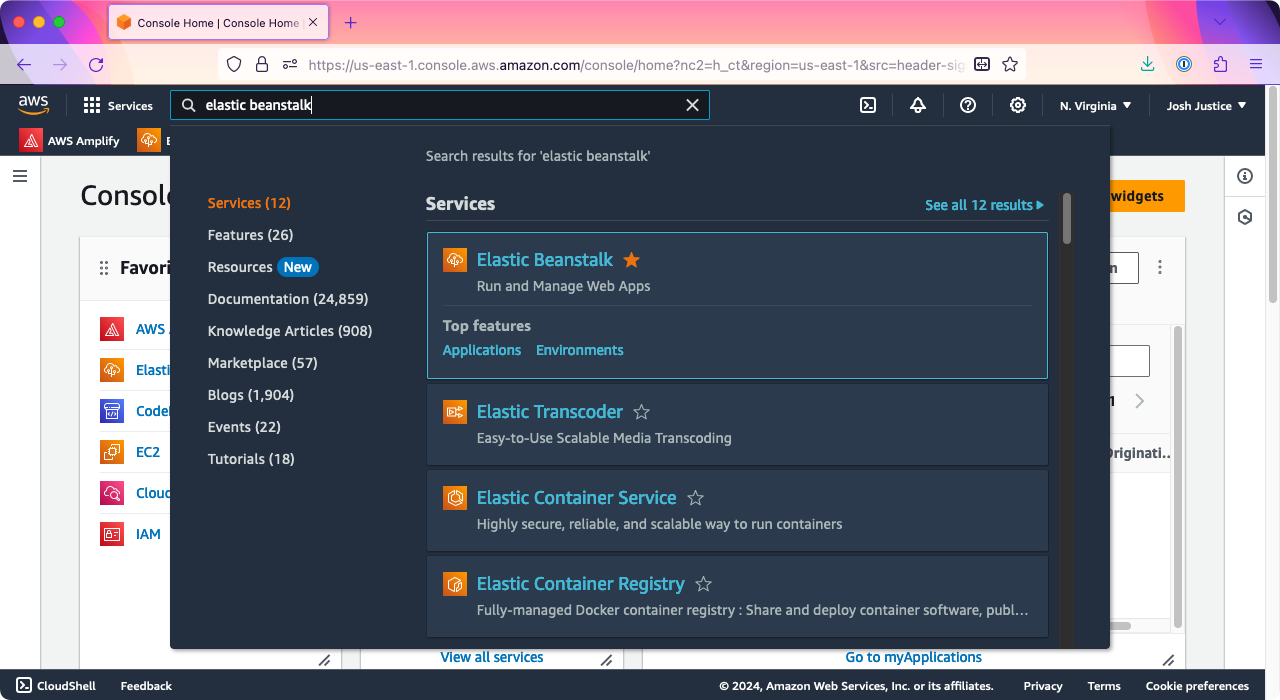The width and height of the screenshot is (1280, 700).
Task: Open EC2 in Favorites list
Action: pos(148,452)
